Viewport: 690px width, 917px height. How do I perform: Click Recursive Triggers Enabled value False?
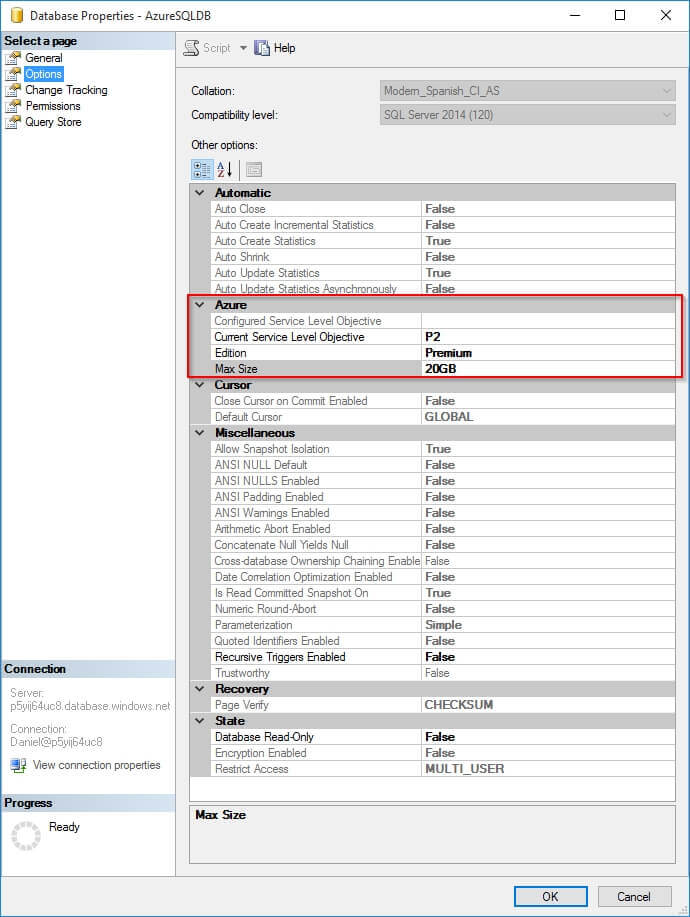coord(440,657)
